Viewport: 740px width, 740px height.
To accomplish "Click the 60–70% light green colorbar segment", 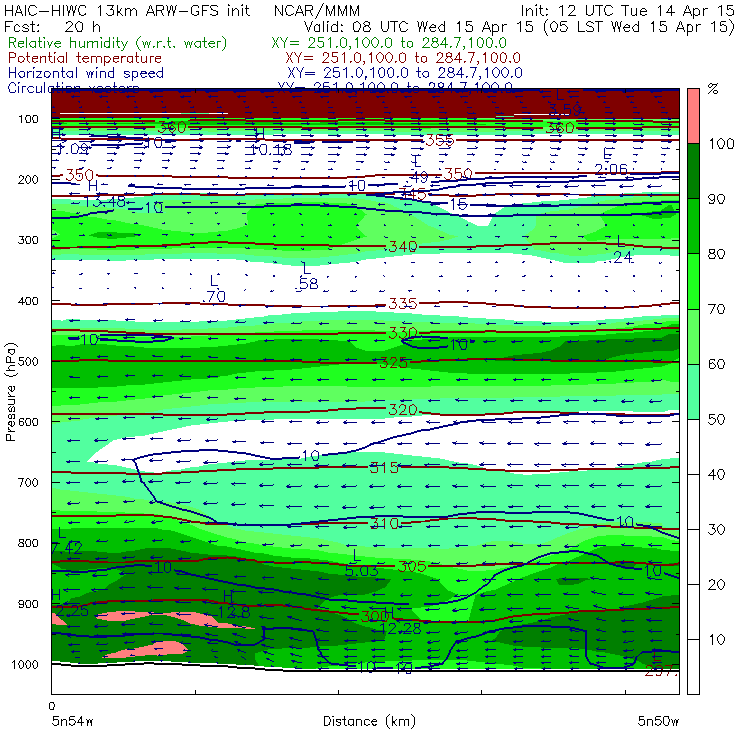I will (x=693, y=336).
